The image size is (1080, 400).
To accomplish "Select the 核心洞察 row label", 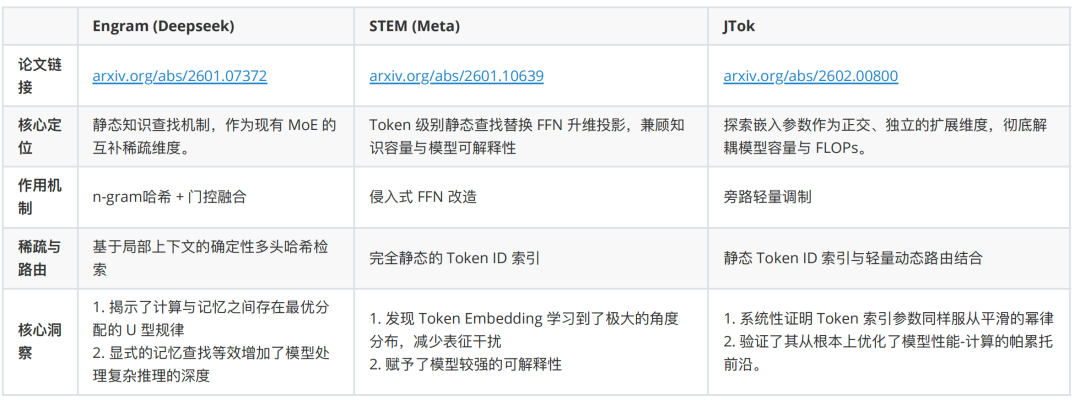I will (39, 338).
